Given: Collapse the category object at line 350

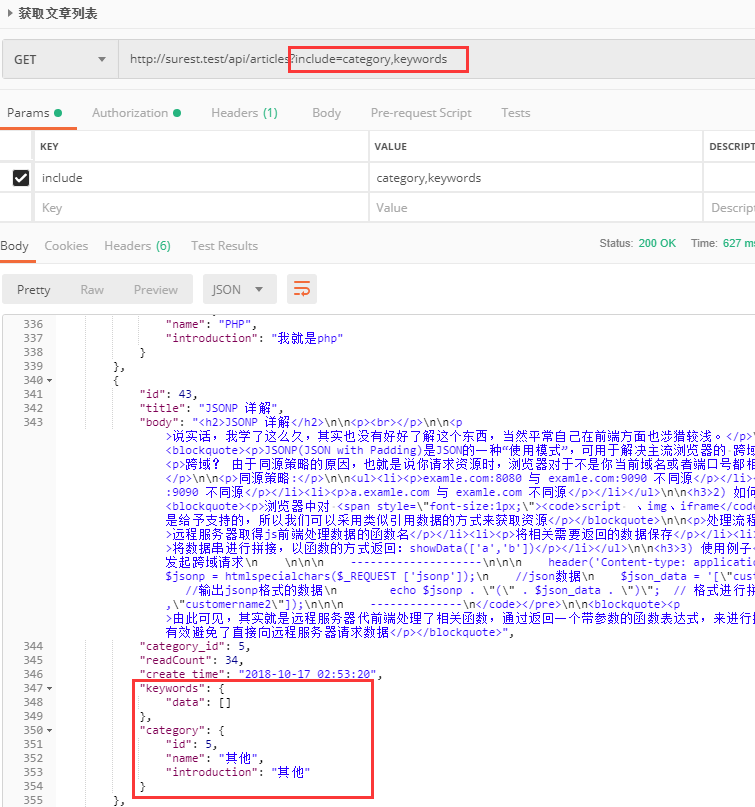Looking at the screenshot, I should pos(50,730).
